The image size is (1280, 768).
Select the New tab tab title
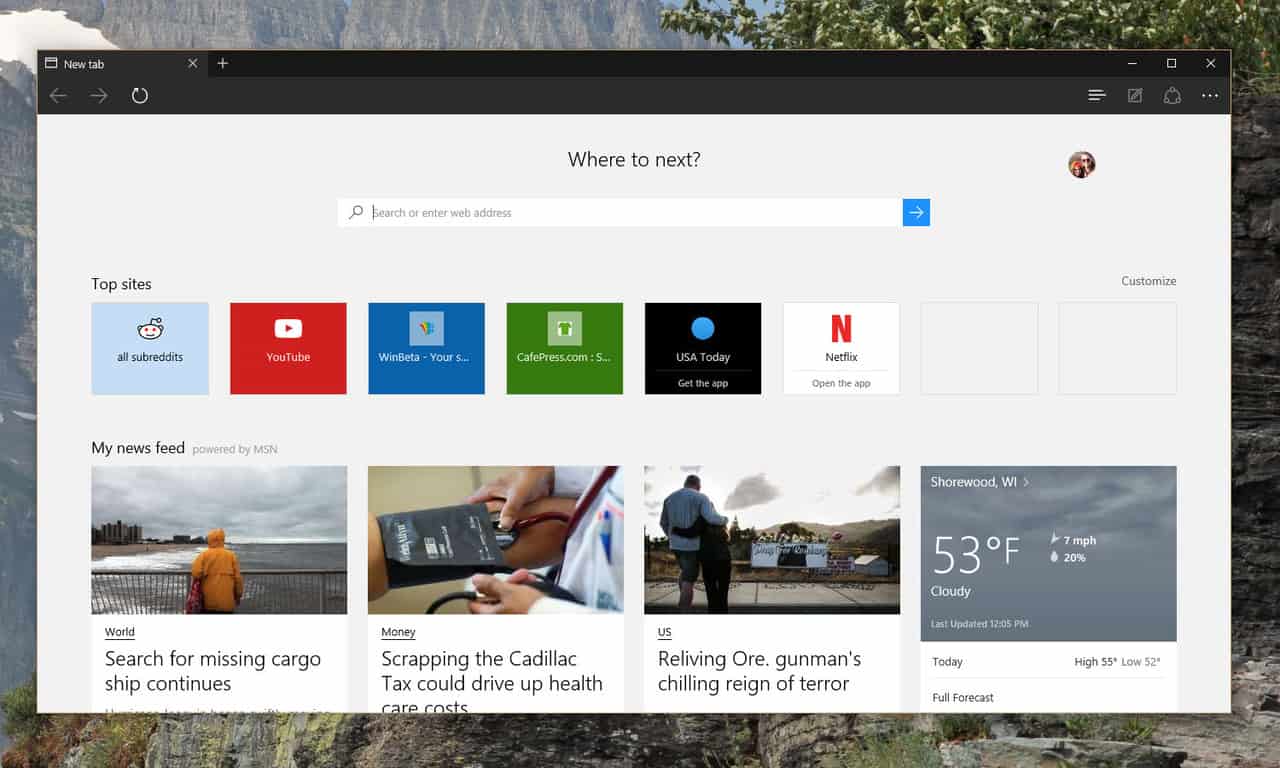point(84,64)
